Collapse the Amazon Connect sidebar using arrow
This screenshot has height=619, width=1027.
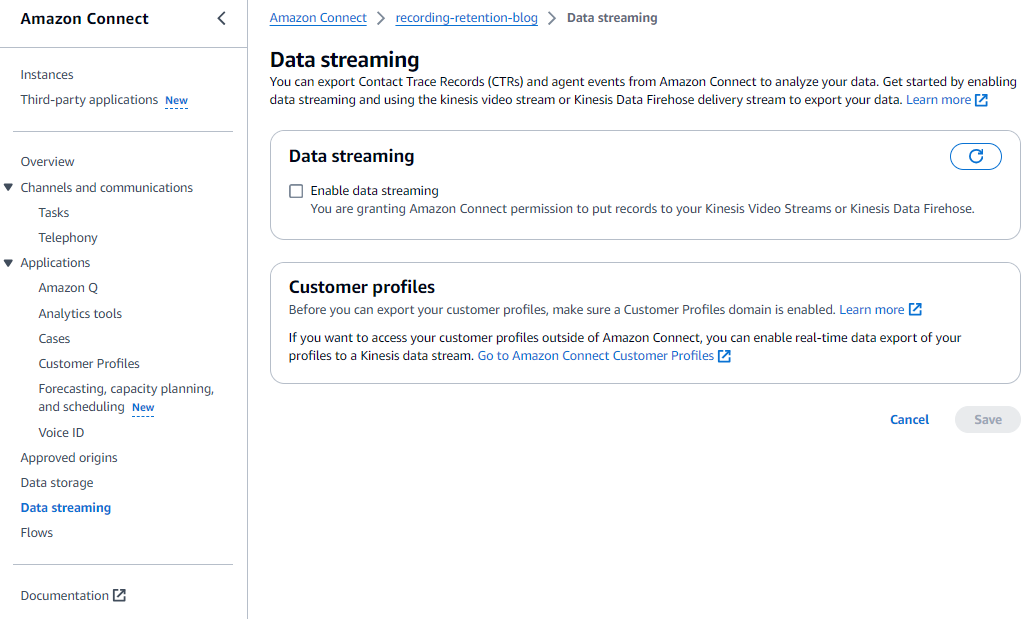(x=221, y=19)
